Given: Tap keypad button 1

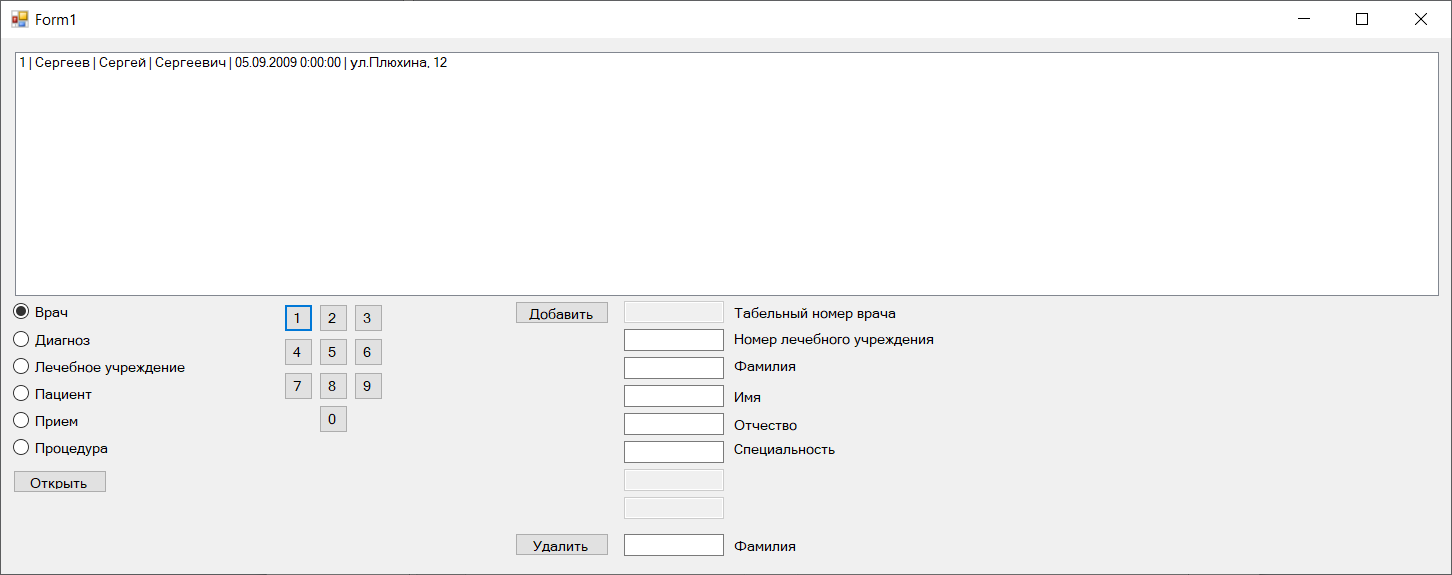Looking at the screenshot, I should click(x=298, y=318).
